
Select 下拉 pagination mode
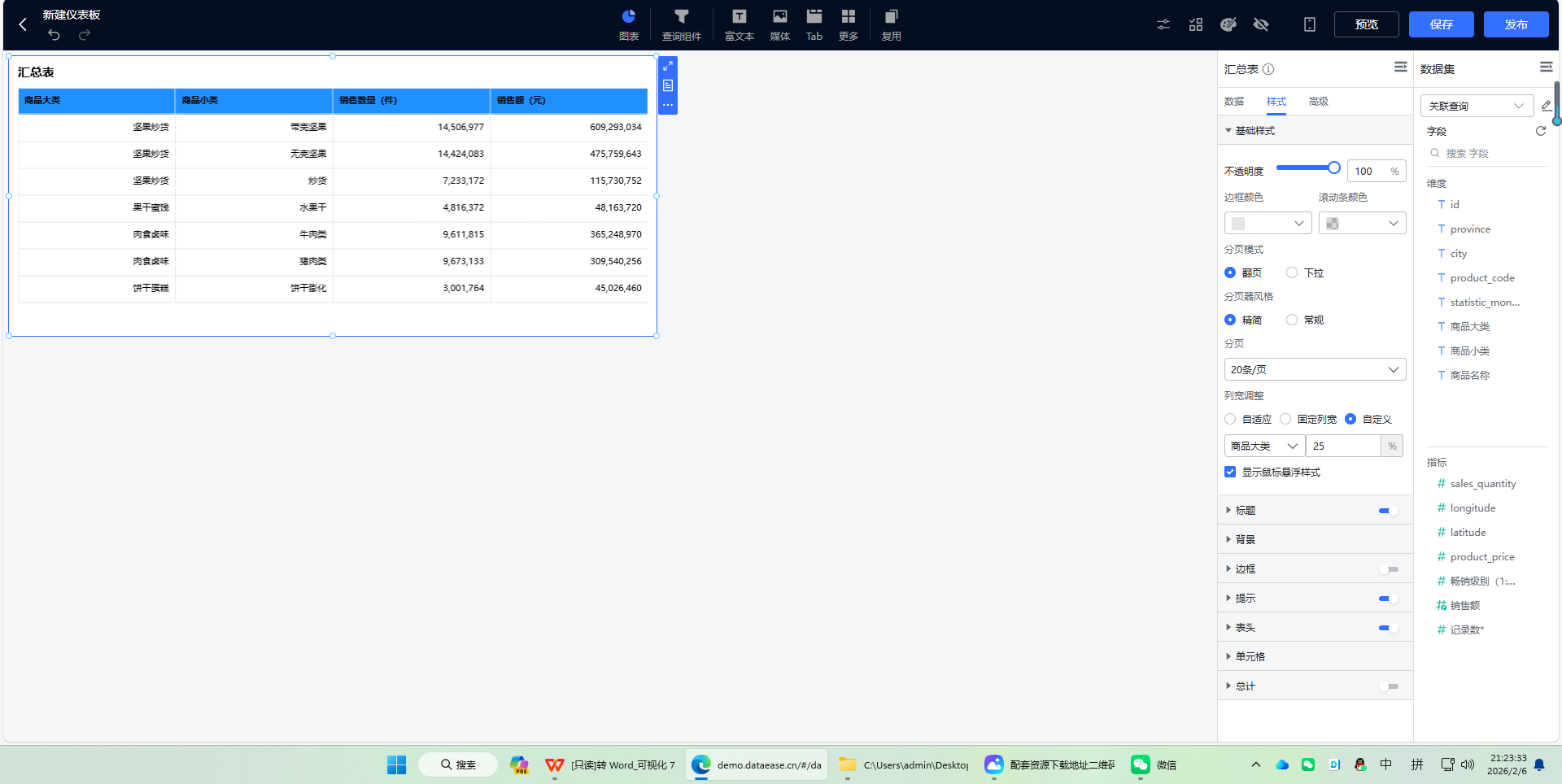[x=1305, y=272]
